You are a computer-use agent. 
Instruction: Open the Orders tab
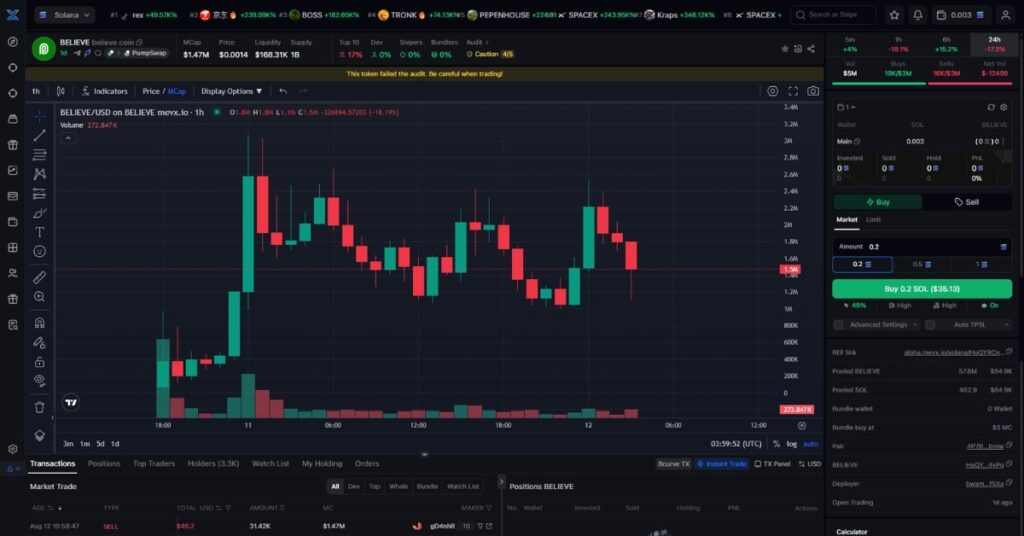coord(366,464)
